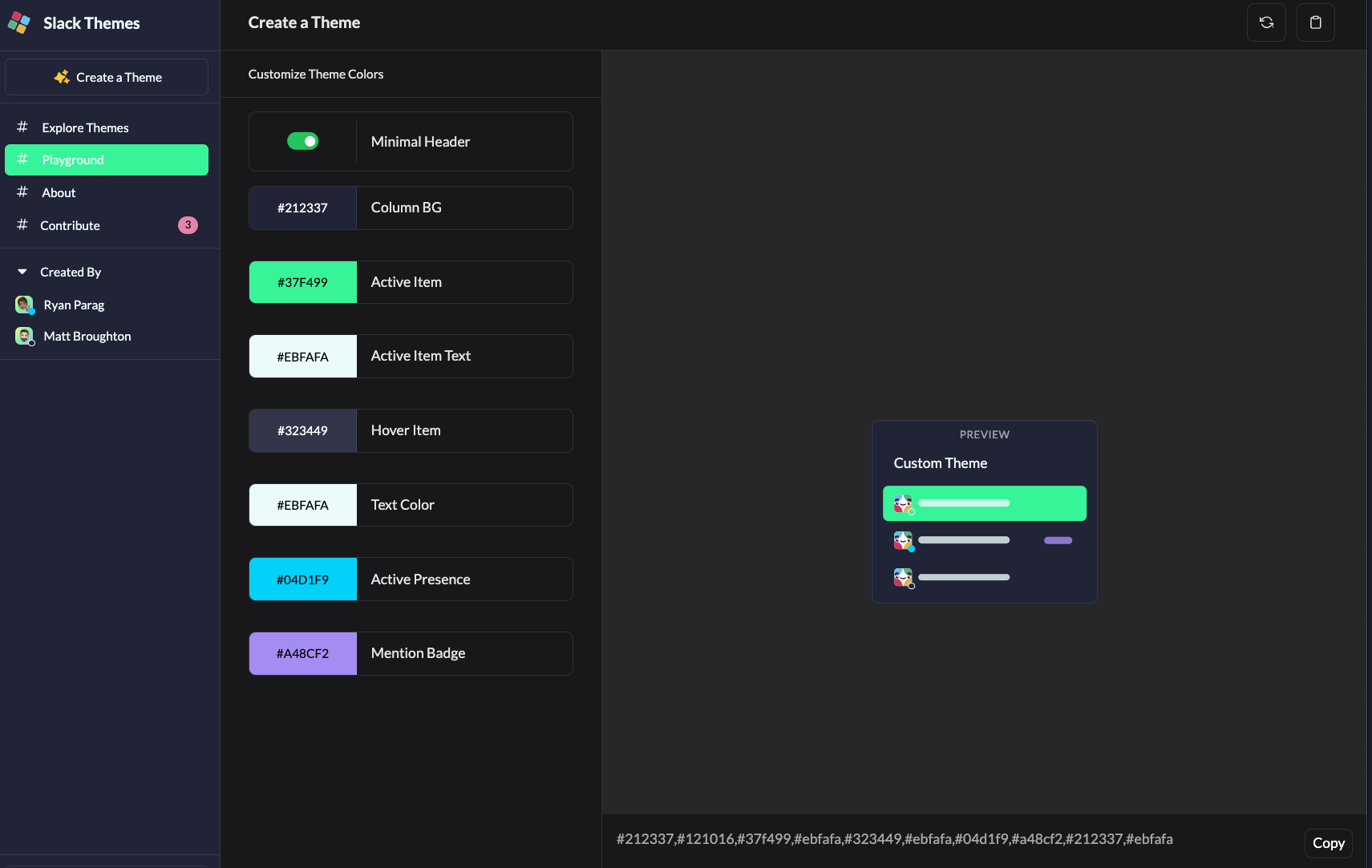1372x868 pixels.
Task: Collapse the Created By section arrow
Action: (22, 272)
